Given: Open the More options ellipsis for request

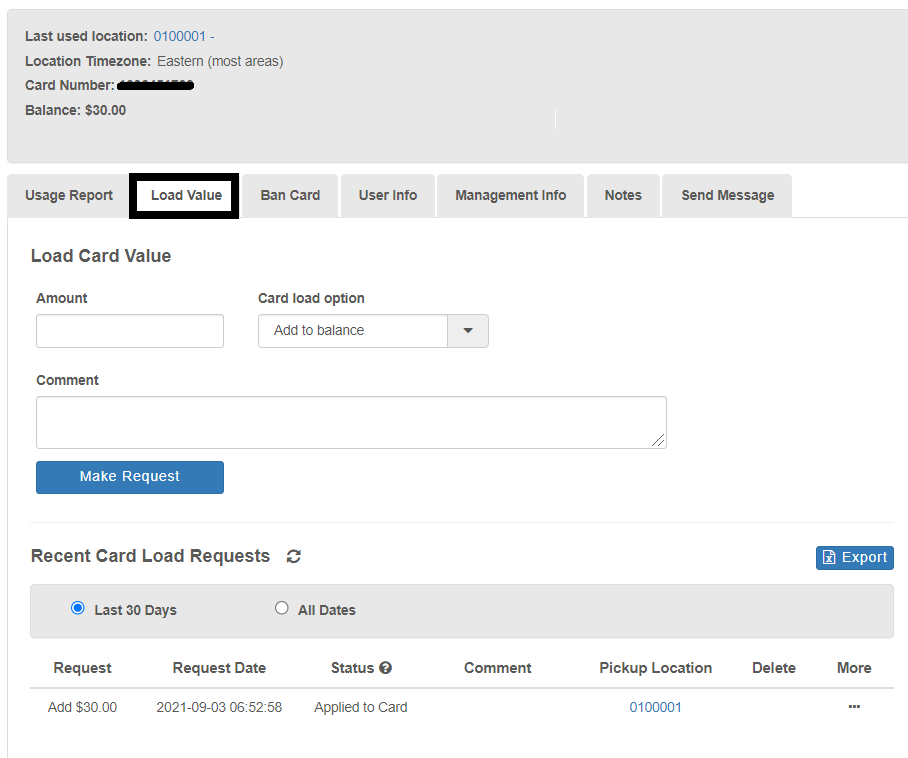Looking at the screenshot, I should click(x=853, y=707).
